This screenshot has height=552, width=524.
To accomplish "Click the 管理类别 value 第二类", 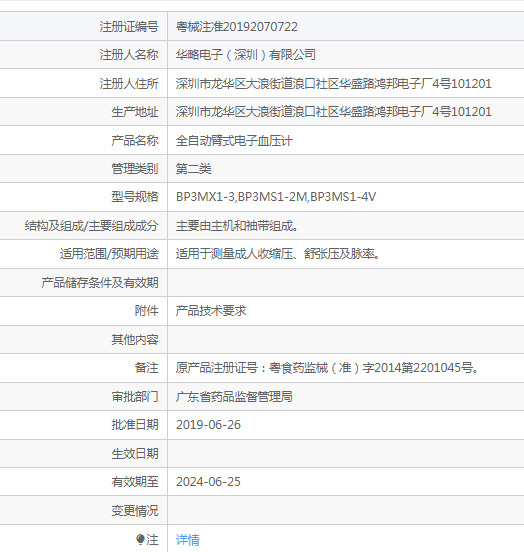I will click(x=193, y=169).
